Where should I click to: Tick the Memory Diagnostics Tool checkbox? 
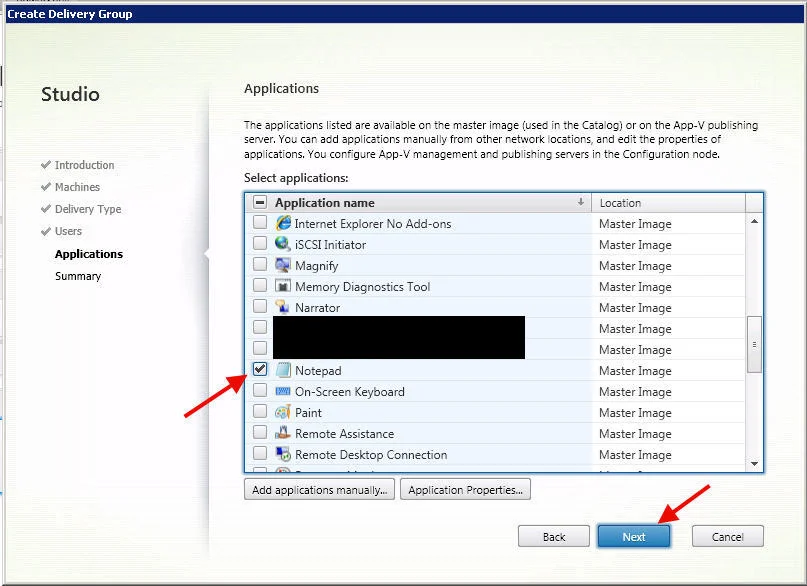click(x=260, y=285)
